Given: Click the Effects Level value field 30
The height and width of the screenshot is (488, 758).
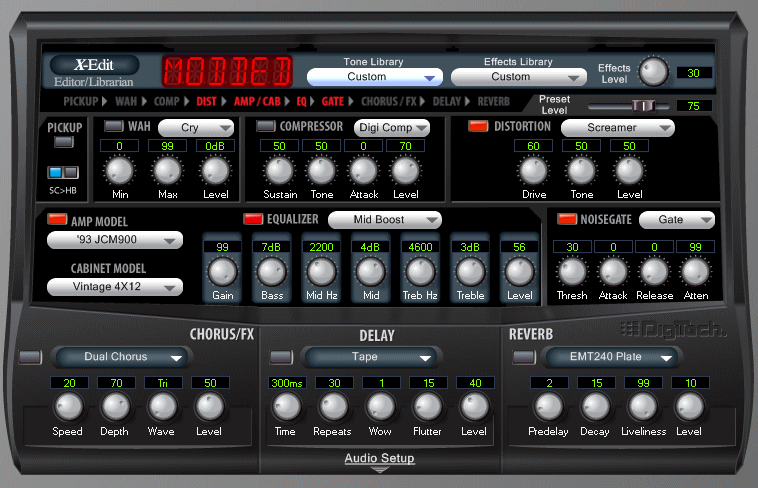Looking at the screenshot, I should [x=694, y=73].
